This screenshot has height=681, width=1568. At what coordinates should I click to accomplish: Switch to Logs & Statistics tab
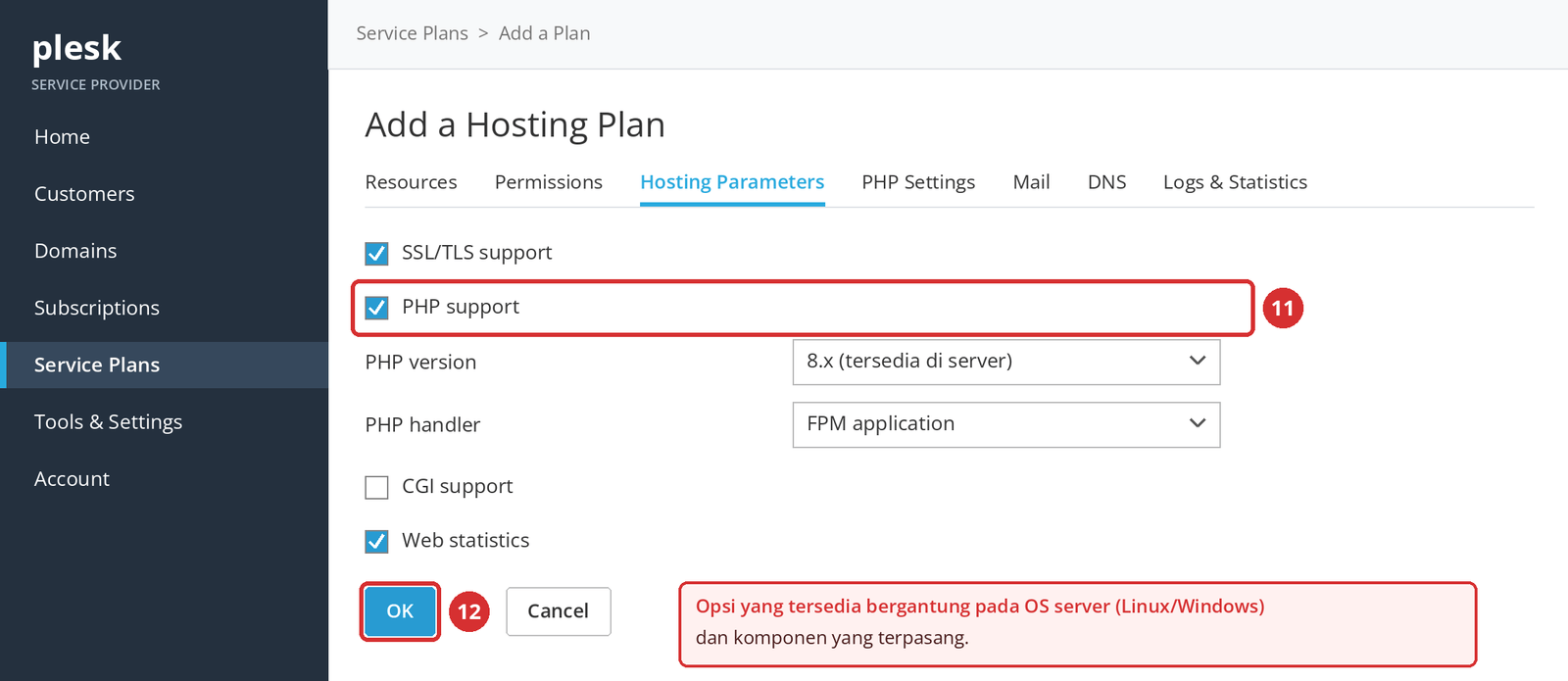[1235, 182]
